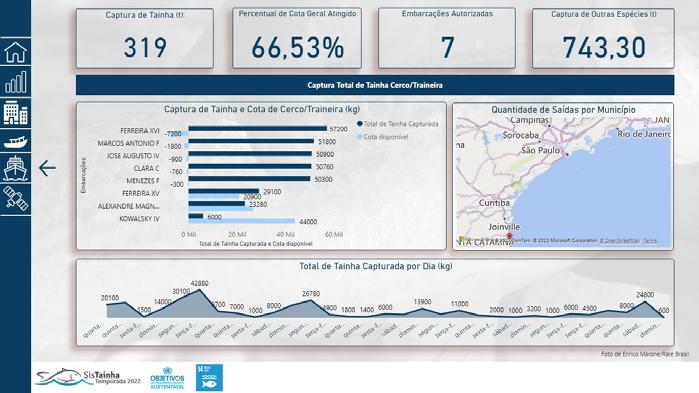
Task: Click the 42880 peak data label
Action: [x=199, y=283]
